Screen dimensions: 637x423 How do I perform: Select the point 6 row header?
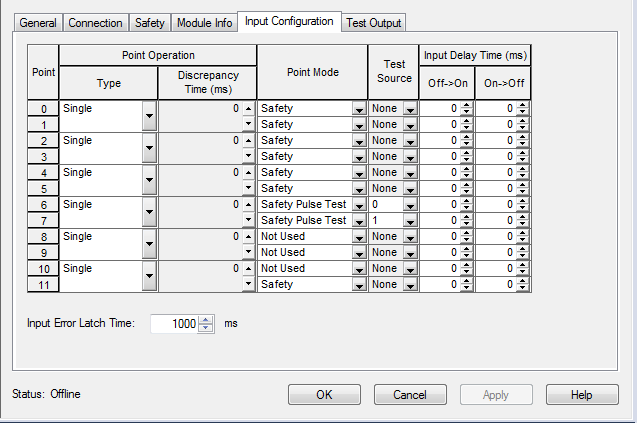(x=42, y=204)
